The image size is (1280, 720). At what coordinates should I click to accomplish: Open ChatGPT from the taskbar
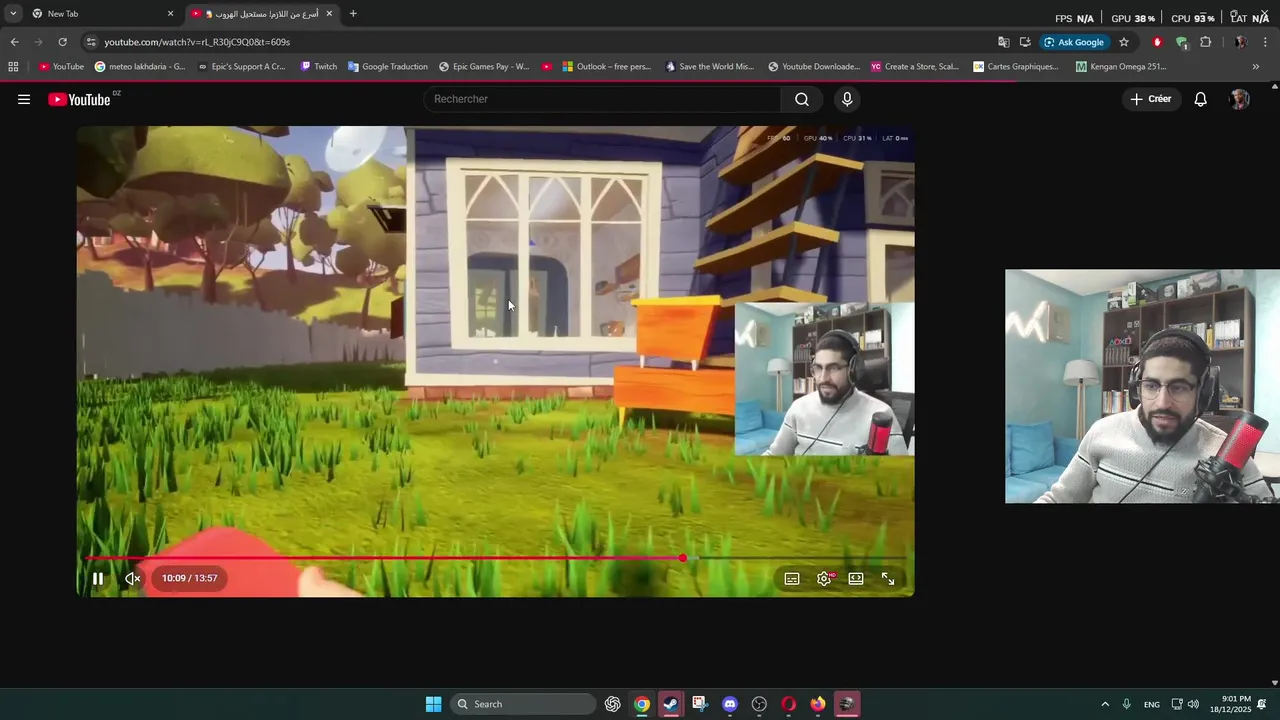[613, 704]
